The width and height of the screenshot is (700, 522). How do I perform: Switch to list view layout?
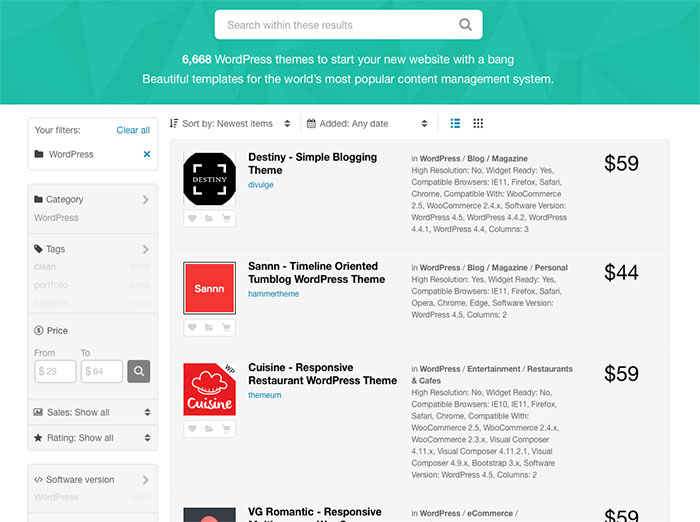[x=455, y=123]
